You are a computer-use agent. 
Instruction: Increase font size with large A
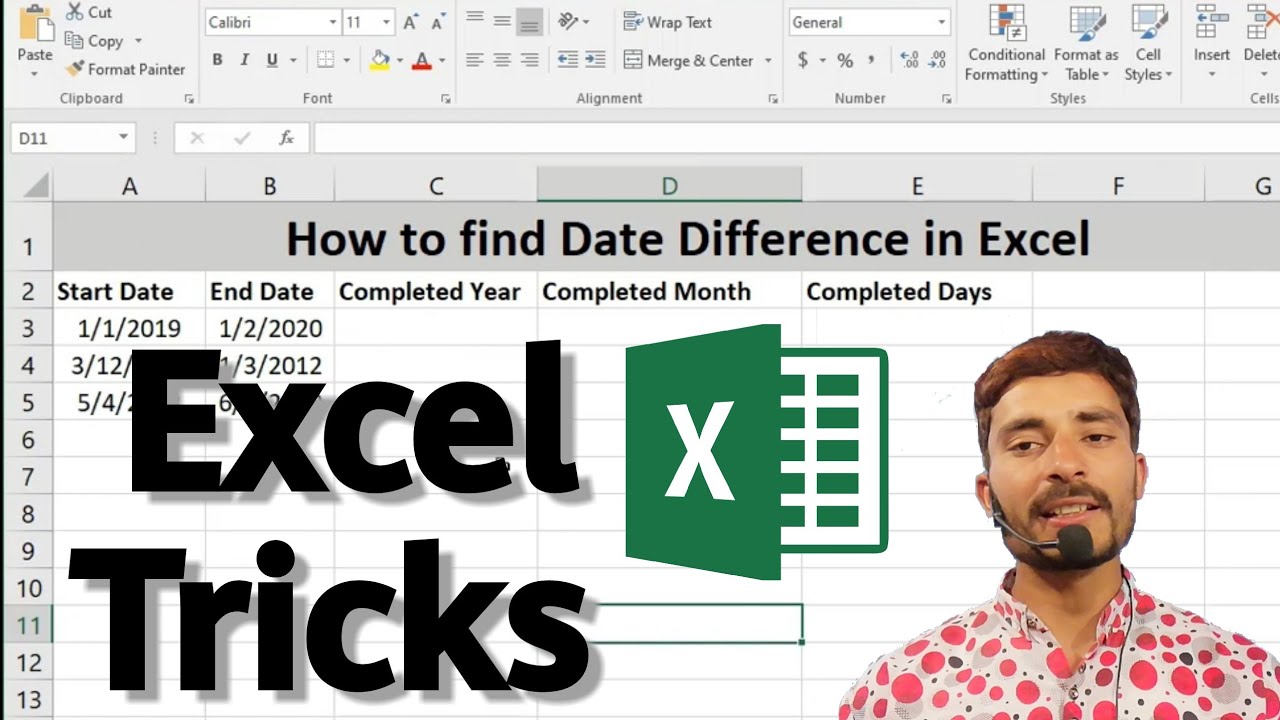tap(411, 22)
